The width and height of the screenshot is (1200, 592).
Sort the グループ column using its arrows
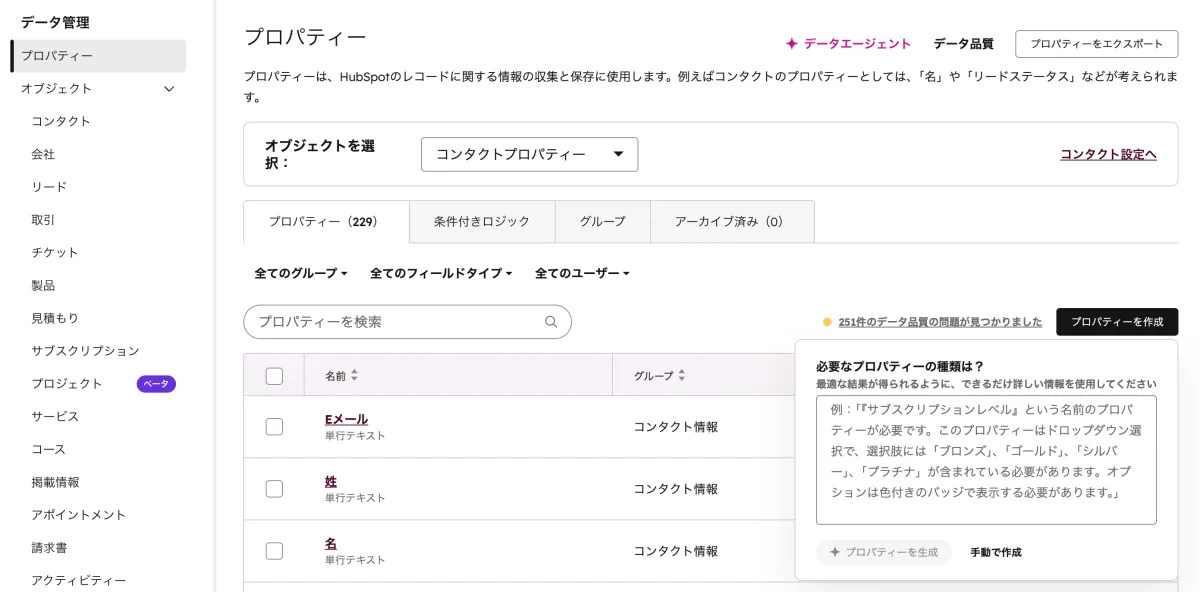(x=682, y=374)
